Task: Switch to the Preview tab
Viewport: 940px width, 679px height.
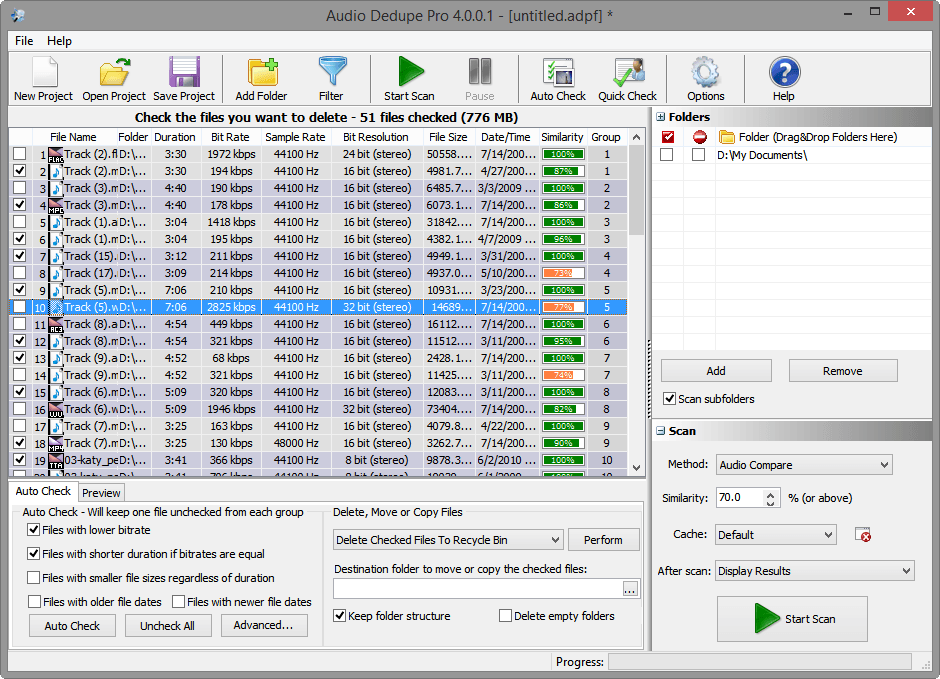Action: [x=101, y=493]
